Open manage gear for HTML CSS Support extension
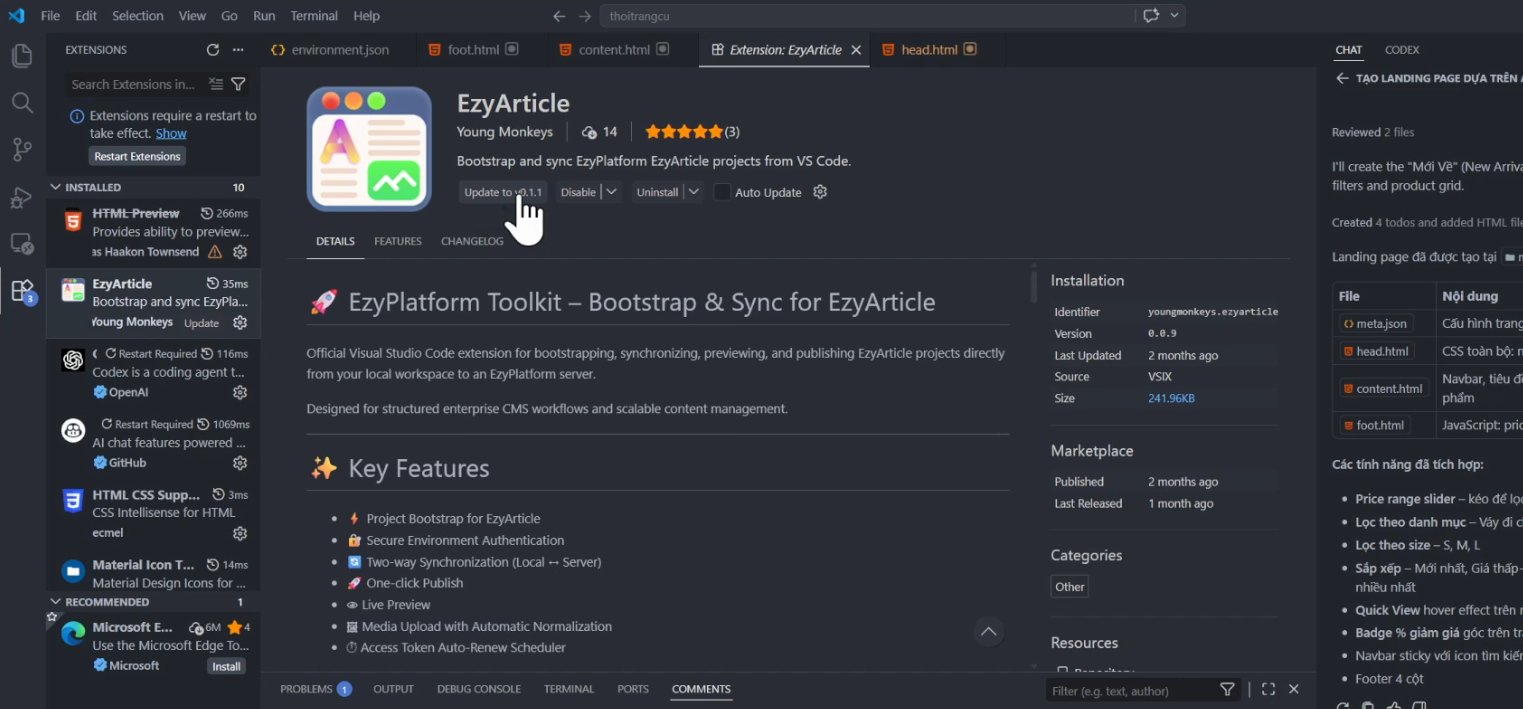 click(240, 533)
